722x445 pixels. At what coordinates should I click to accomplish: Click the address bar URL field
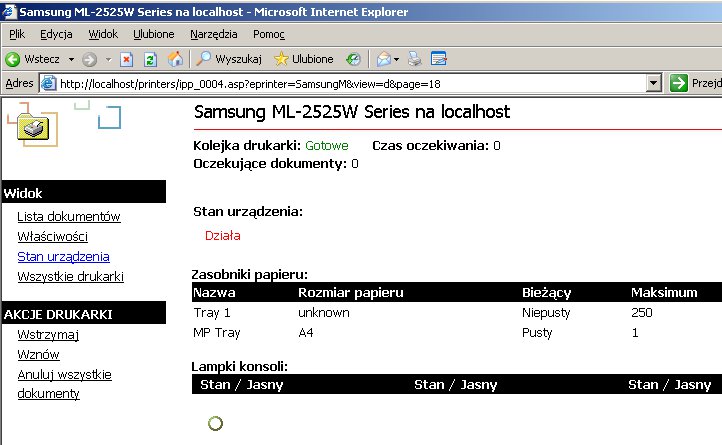coord(350,84)
